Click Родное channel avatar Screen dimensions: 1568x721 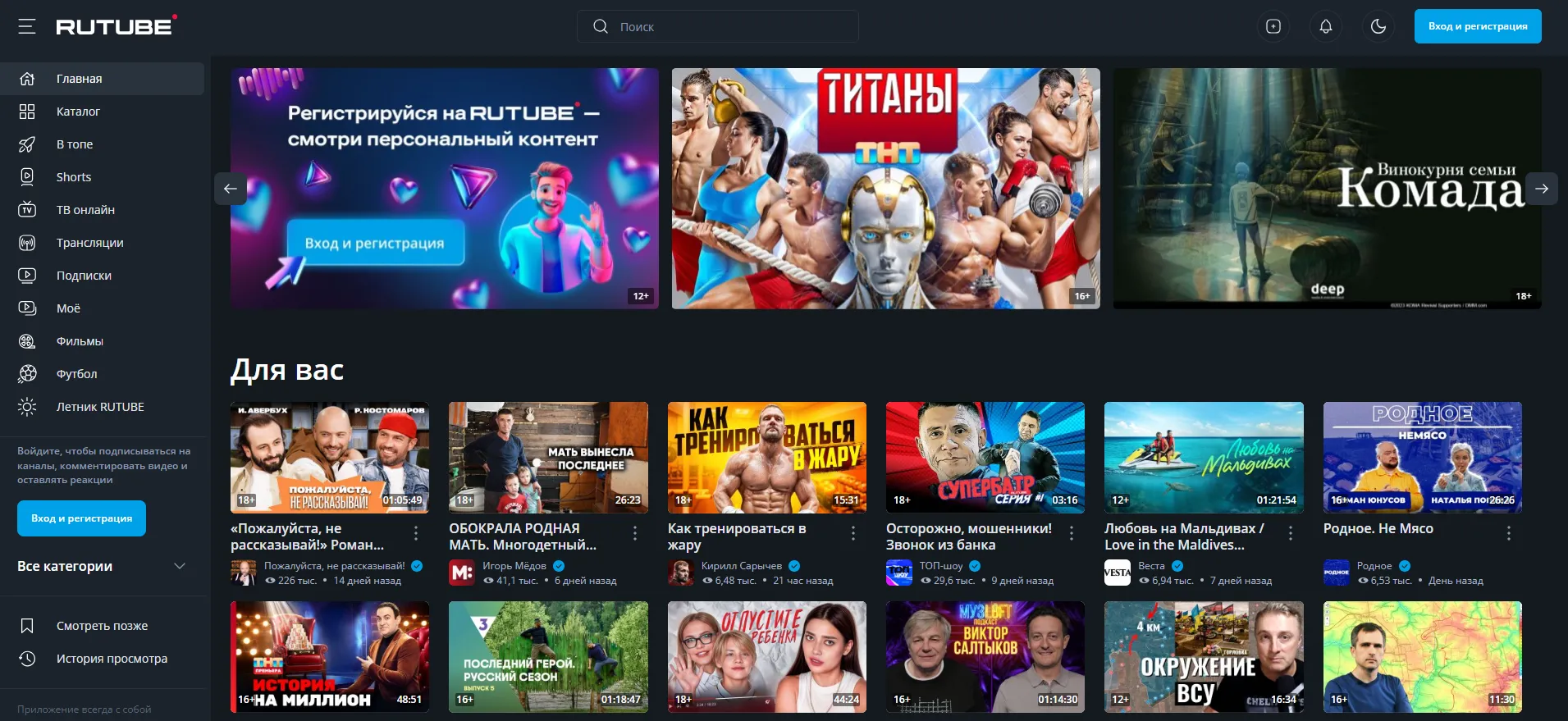(1337, 573)
